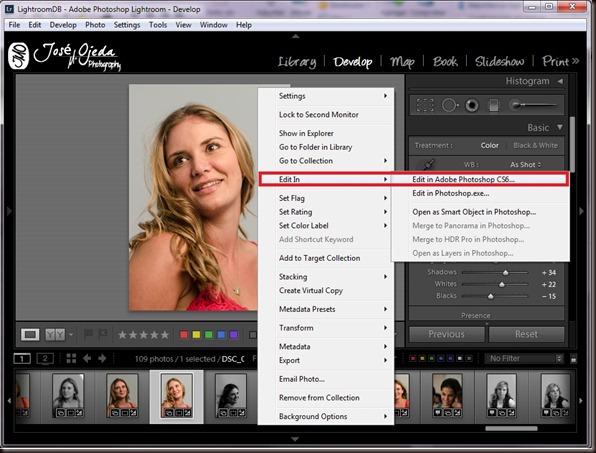Adjust the Shadows slider handle
Screen dimensions: 596x453
point(506,272)
